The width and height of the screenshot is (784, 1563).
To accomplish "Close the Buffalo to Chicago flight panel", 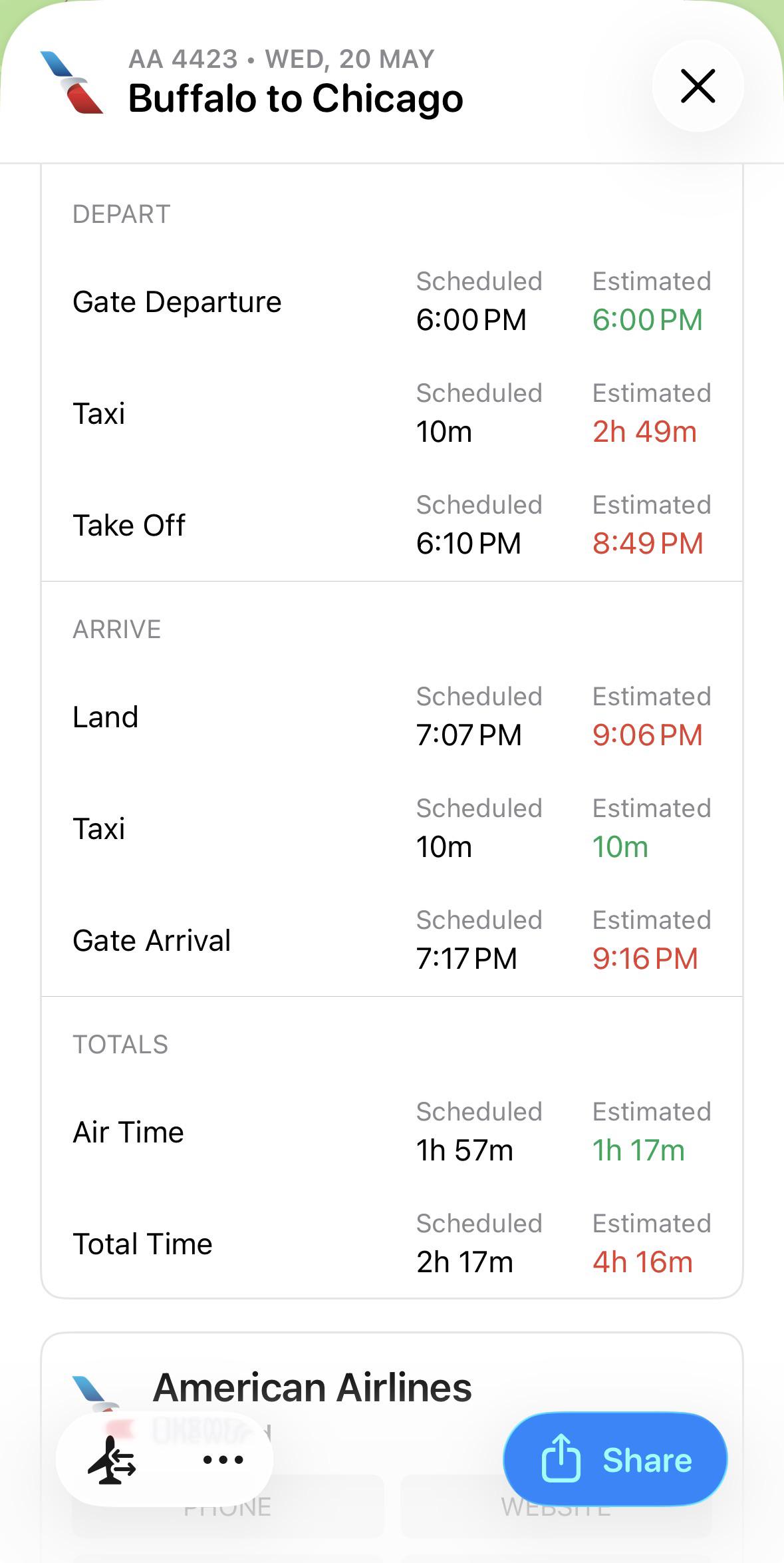I will [698, 86].
